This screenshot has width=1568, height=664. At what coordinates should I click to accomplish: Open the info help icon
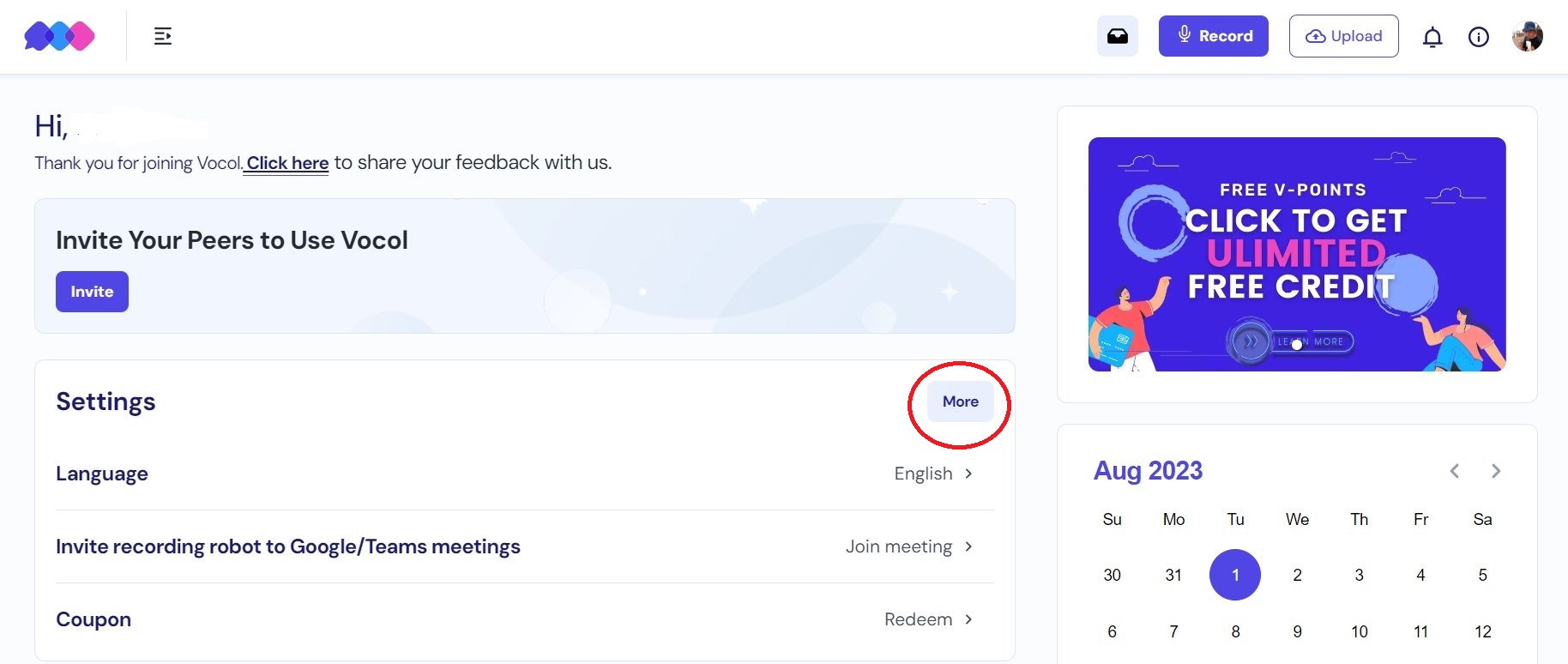[1479, 37]
